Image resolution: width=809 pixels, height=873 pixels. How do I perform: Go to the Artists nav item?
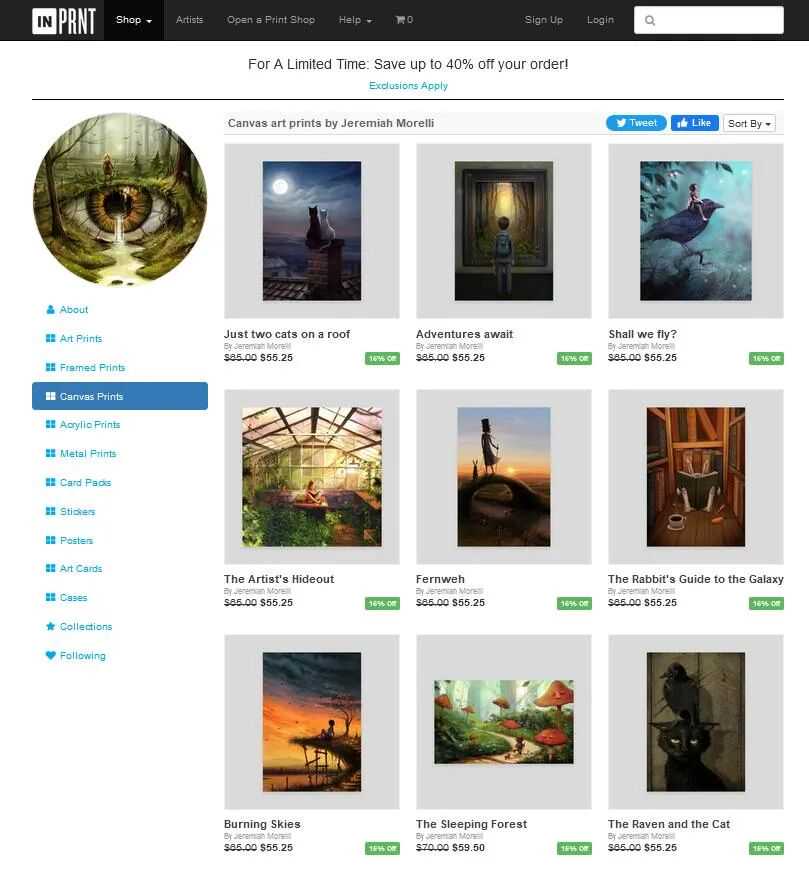pyautogui.click(x=189, y=20)
